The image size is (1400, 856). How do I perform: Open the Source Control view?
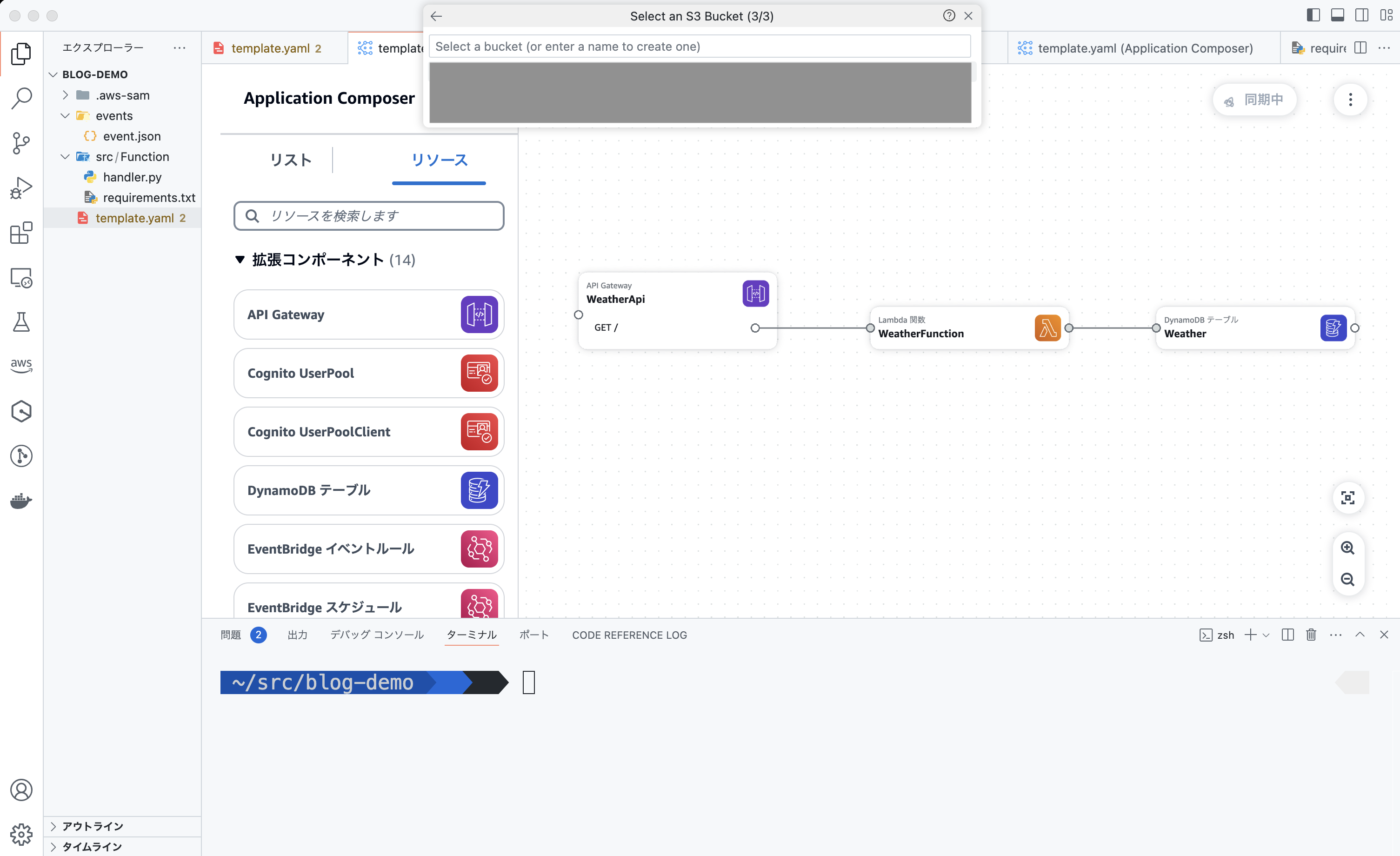21,143
